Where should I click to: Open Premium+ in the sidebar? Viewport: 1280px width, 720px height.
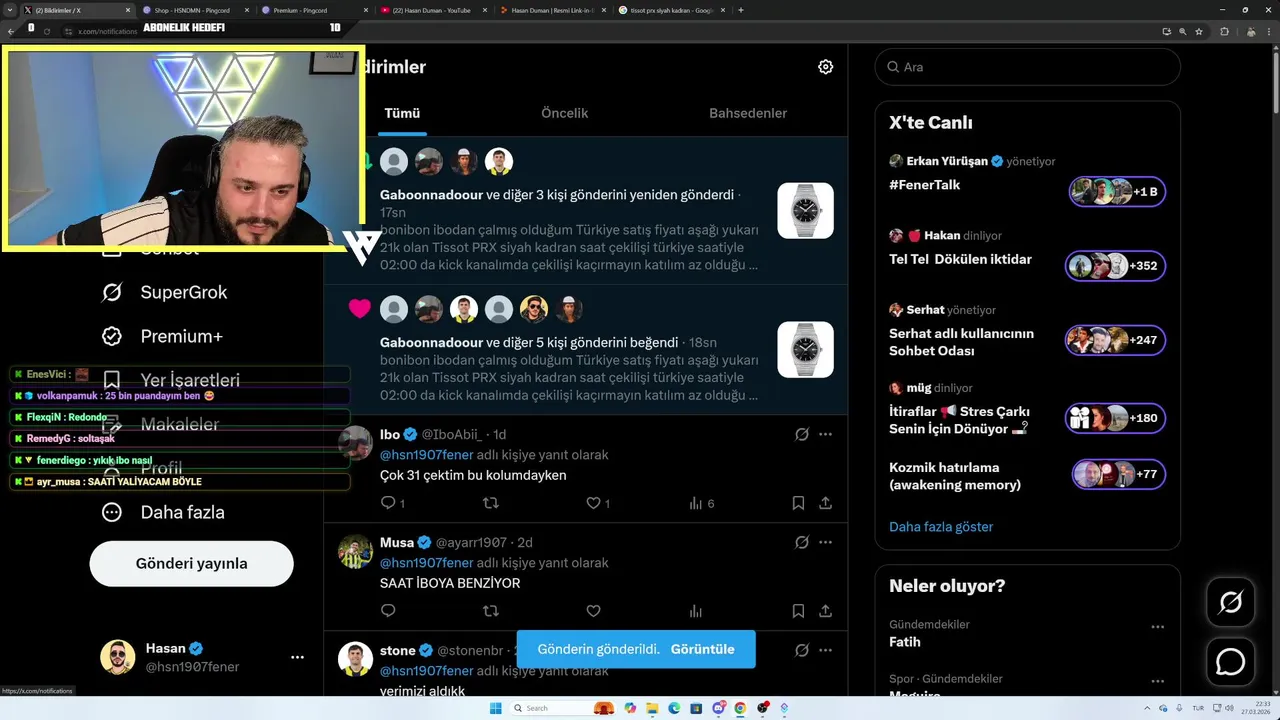point(162,336)
